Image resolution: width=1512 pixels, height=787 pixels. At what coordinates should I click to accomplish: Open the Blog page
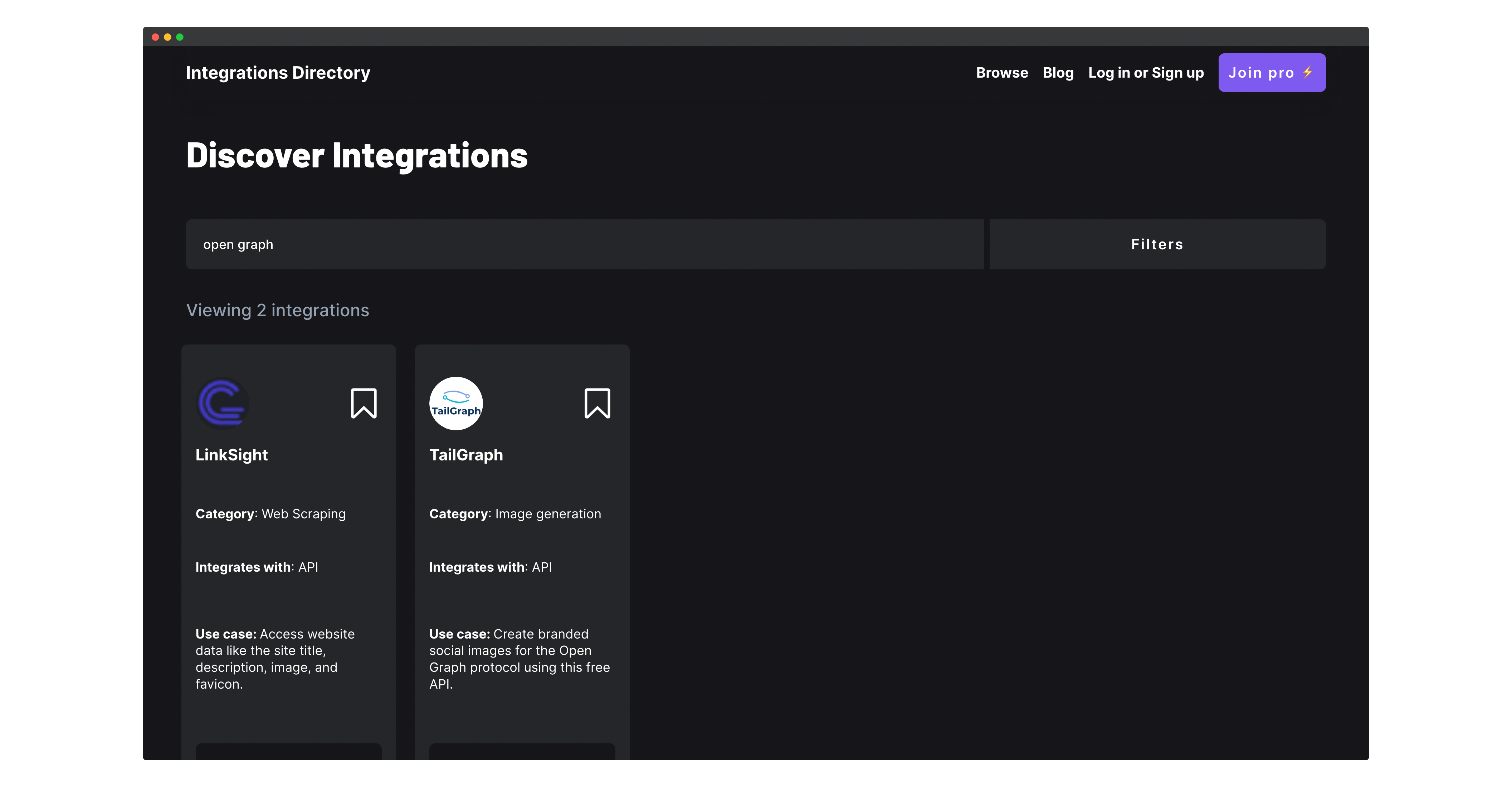click(x=1058, y=72)
